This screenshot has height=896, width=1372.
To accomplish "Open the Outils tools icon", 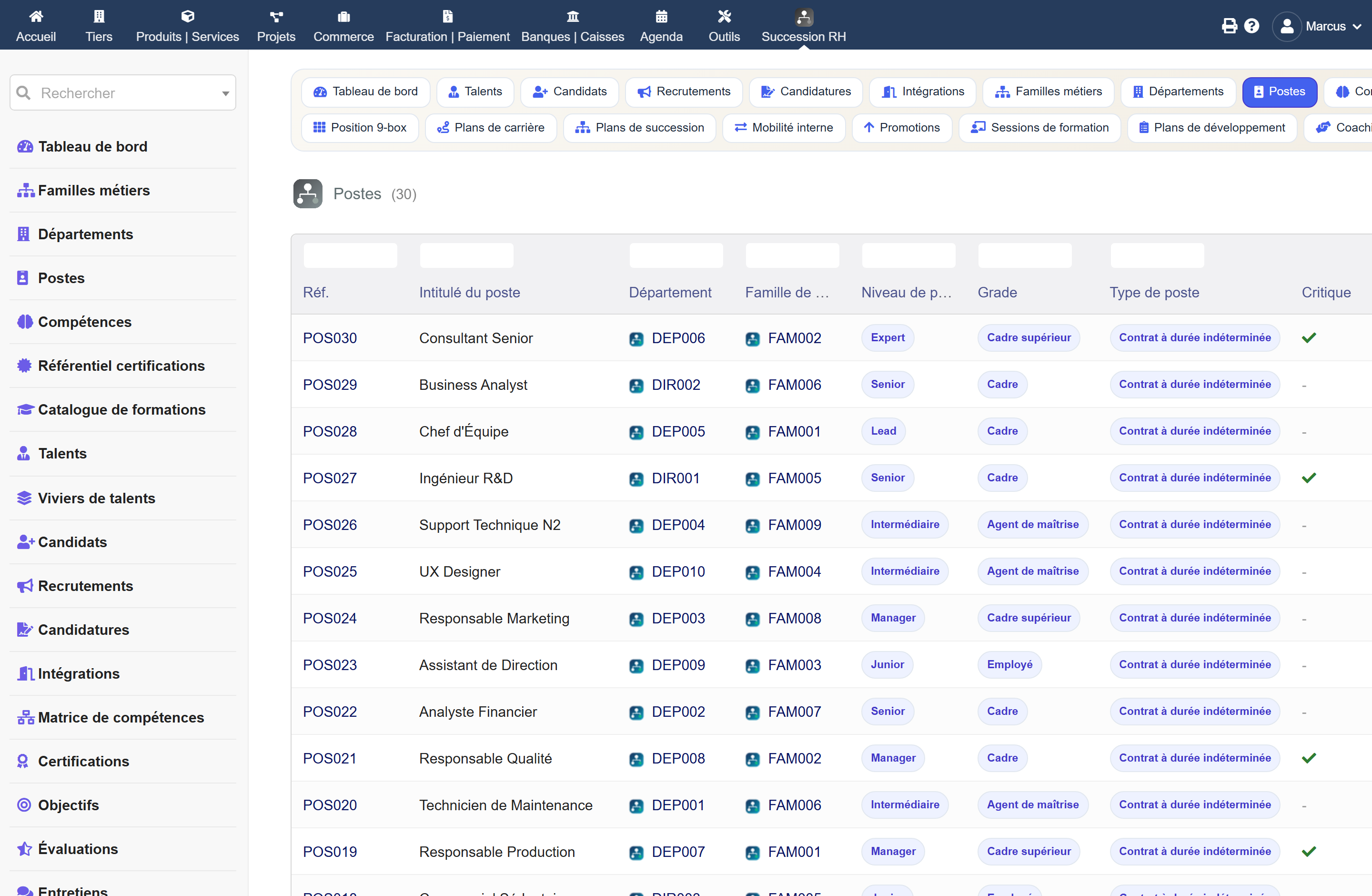I will [724, 16].
